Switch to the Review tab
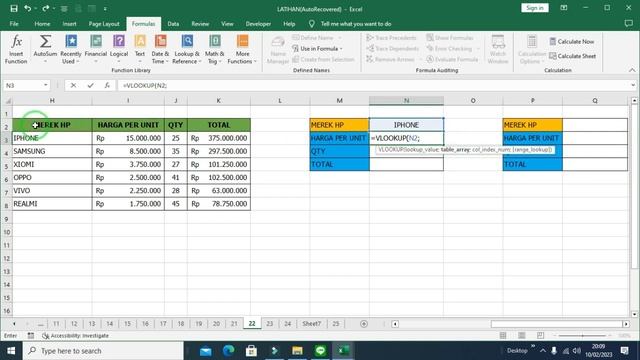Viewport: 640px width, 360px height. (200, 24)
